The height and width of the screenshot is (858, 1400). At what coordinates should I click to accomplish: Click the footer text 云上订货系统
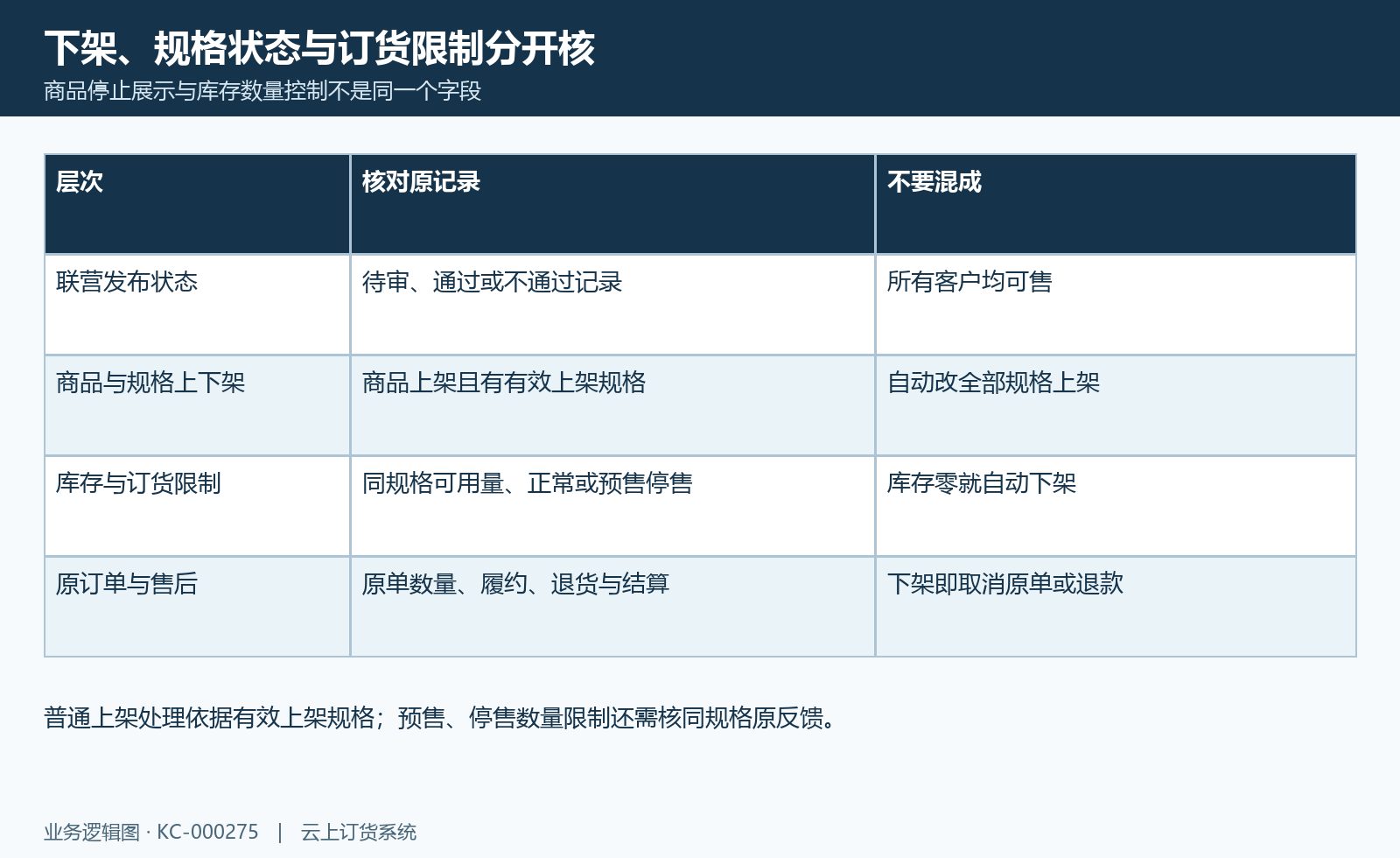359,832
